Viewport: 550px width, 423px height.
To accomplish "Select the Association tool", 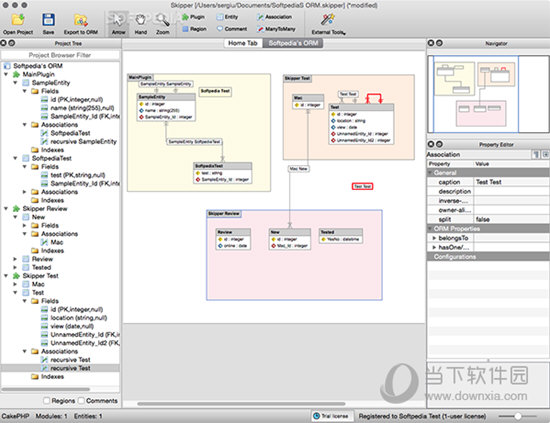I will pyautogui.click(x=274, y=17).
